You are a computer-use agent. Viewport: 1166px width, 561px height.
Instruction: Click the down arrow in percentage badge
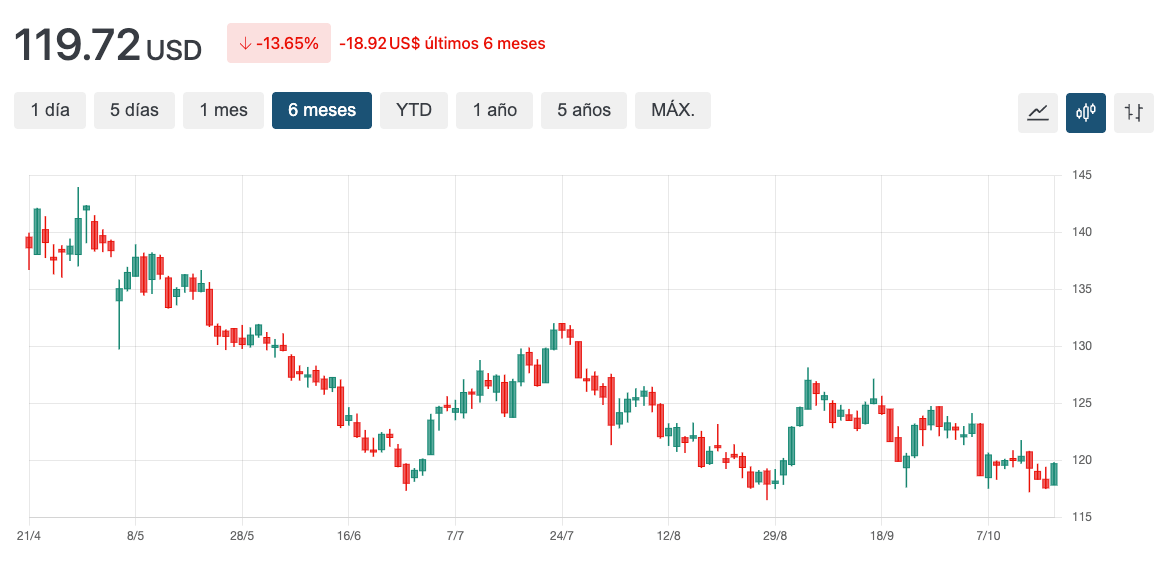tap(245, 43)
